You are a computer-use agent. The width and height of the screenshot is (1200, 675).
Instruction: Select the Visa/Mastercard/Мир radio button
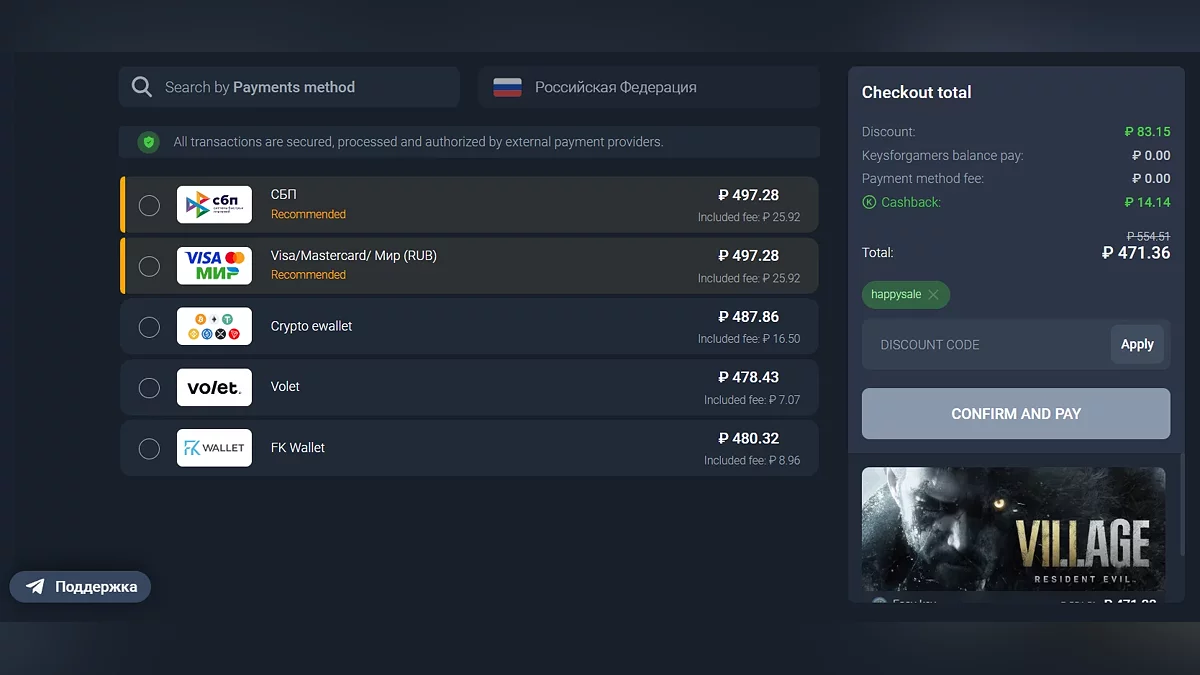tap(149, 266)
